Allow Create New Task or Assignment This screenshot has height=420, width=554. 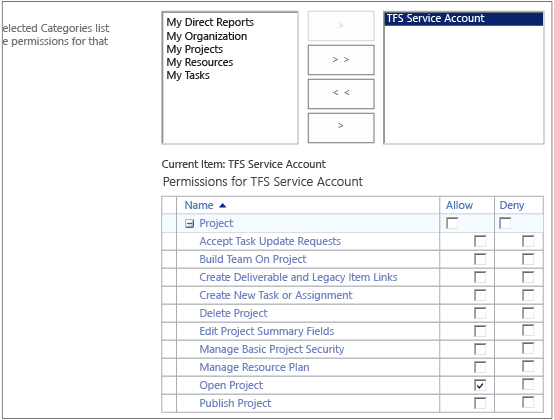coord(480,295)
